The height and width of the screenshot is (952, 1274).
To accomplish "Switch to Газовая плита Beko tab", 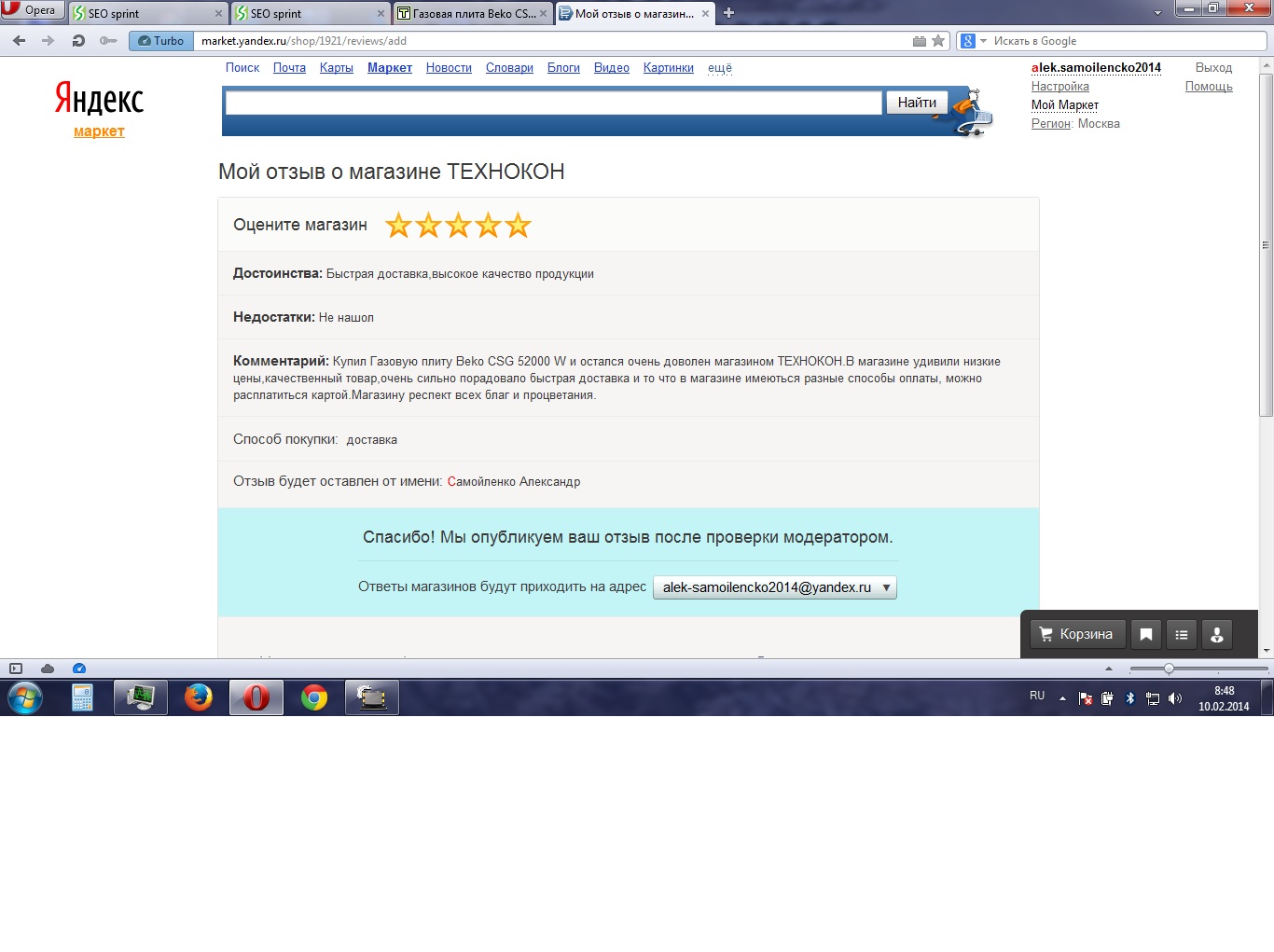I will tap(472, 13).
